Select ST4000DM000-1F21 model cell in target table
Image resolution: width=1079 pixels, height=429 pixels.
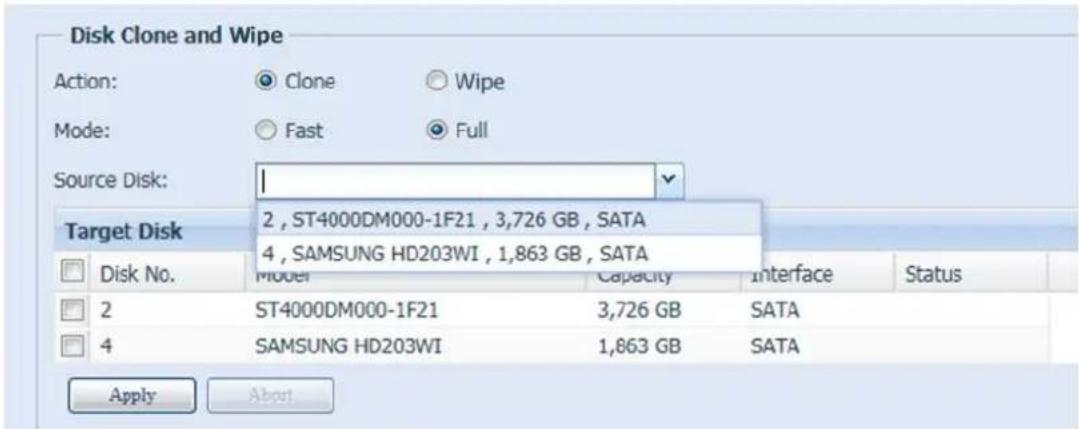(344, 311)
